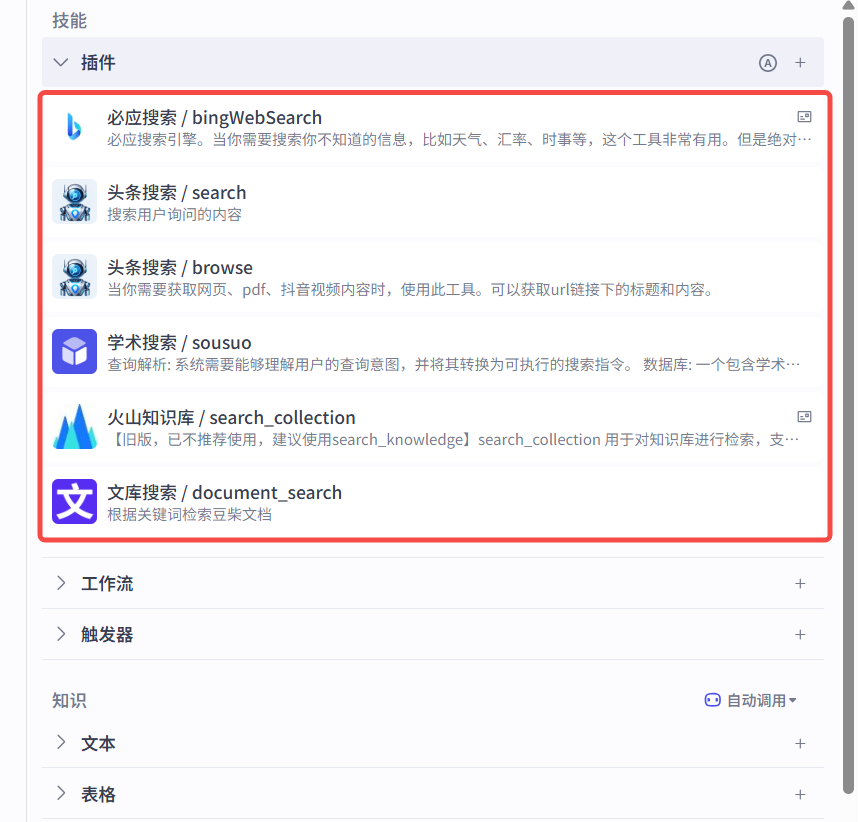Click the cube icon for 学术搜索 / sousuo
859x822 pixels.
(75, 351)
